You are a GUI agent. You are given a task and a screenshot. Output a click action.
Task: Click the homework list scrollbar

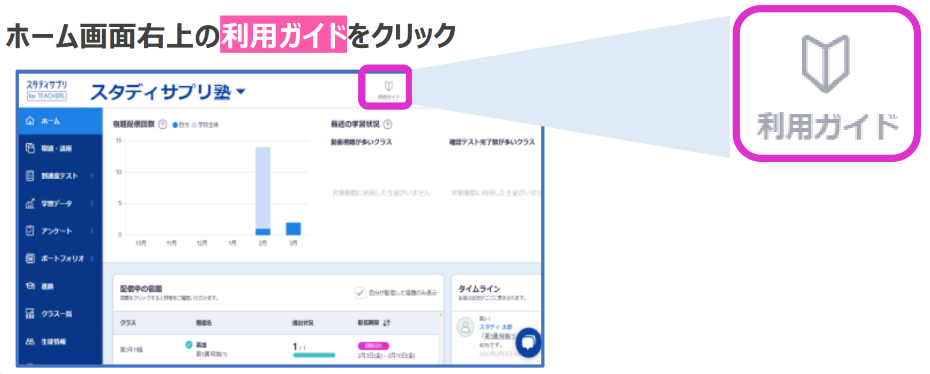(441, 338)
